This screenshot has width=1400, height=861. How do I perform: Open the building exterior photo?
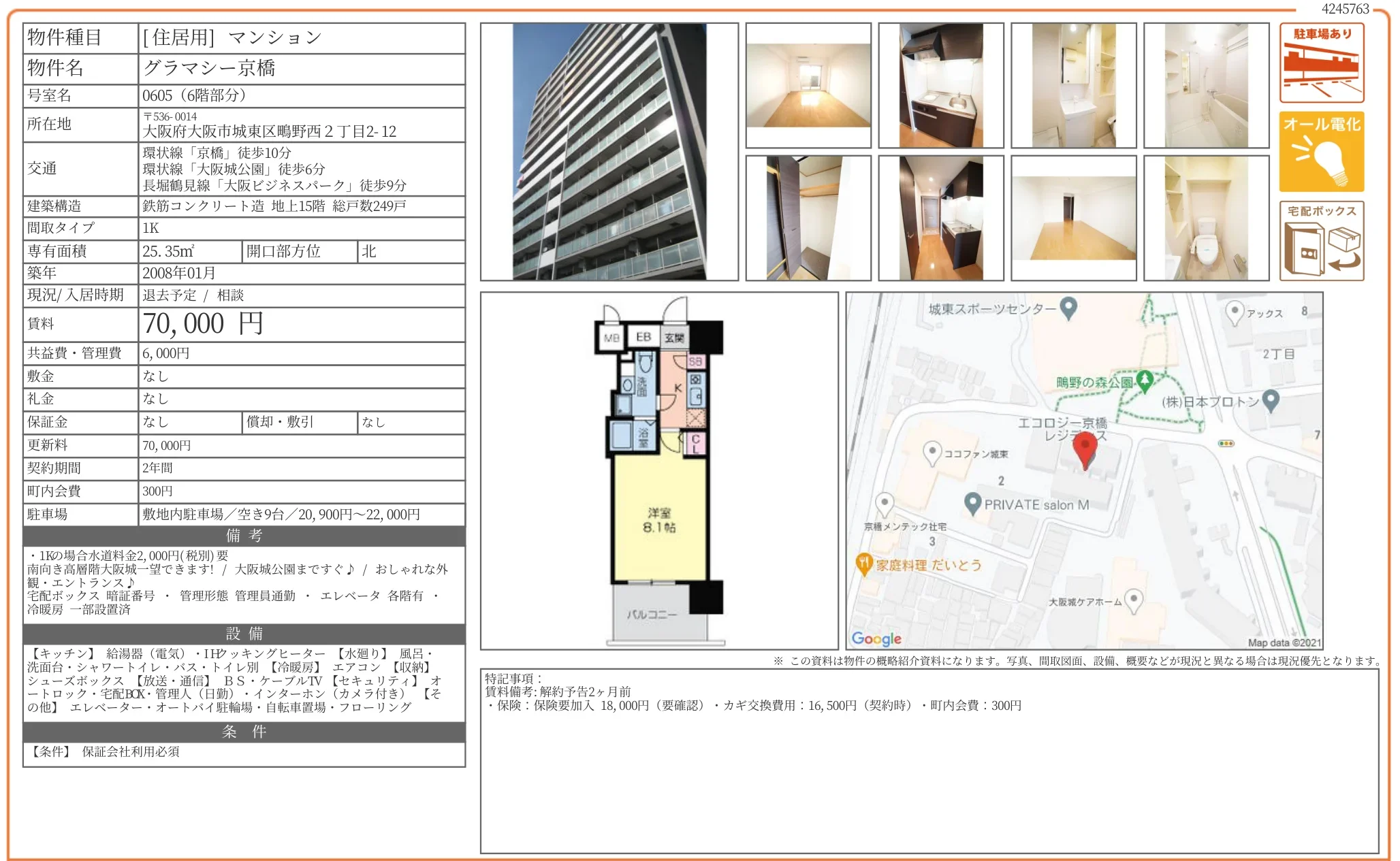tap(609, 152)
